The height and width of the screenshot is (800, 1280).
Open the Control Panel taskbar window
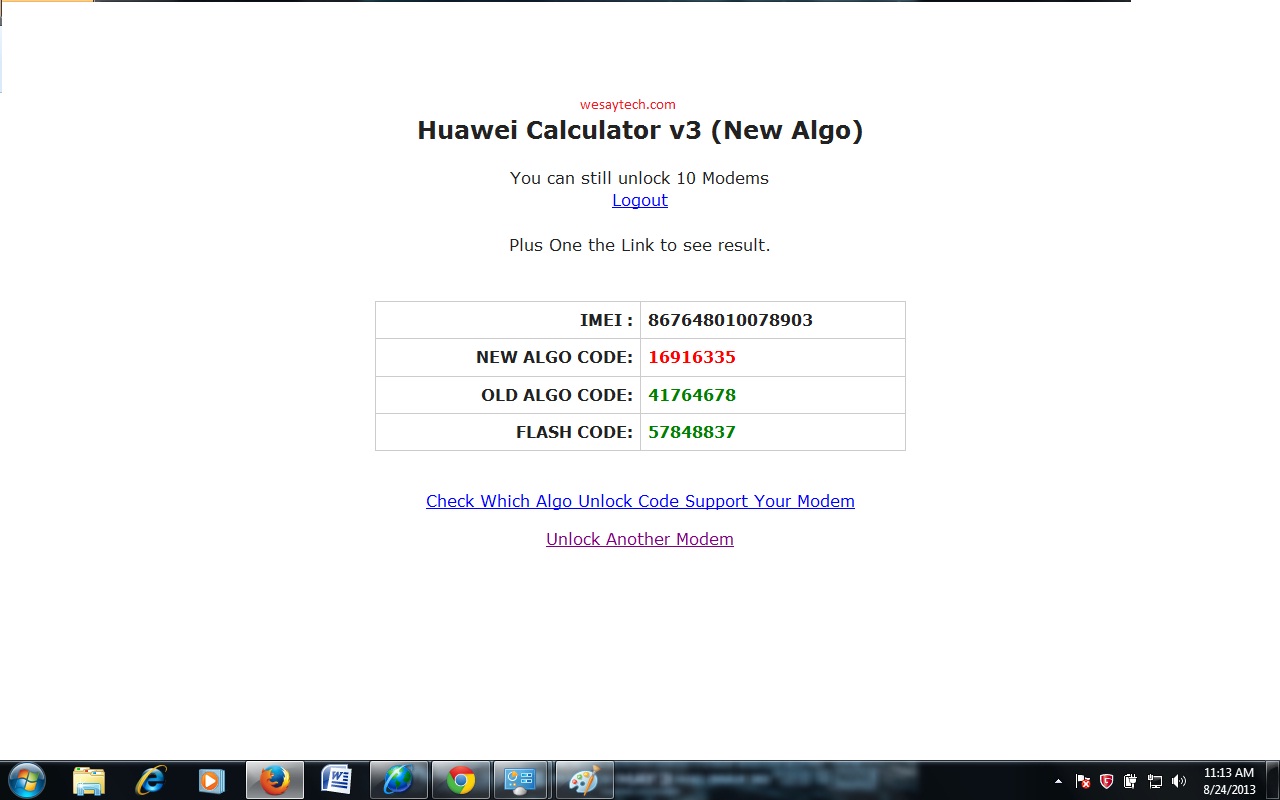click(523, 780)
